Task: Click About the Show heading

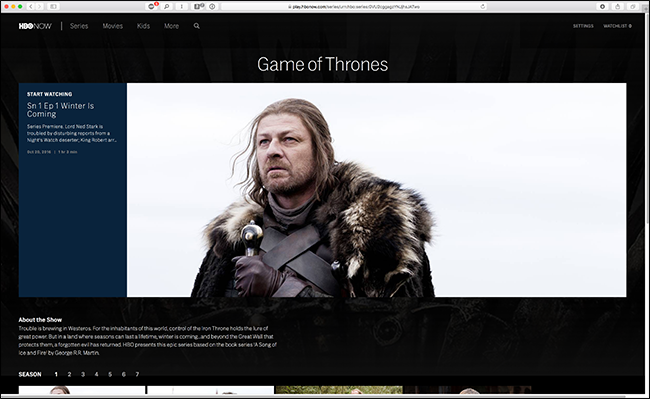Action: pos(40,320)
